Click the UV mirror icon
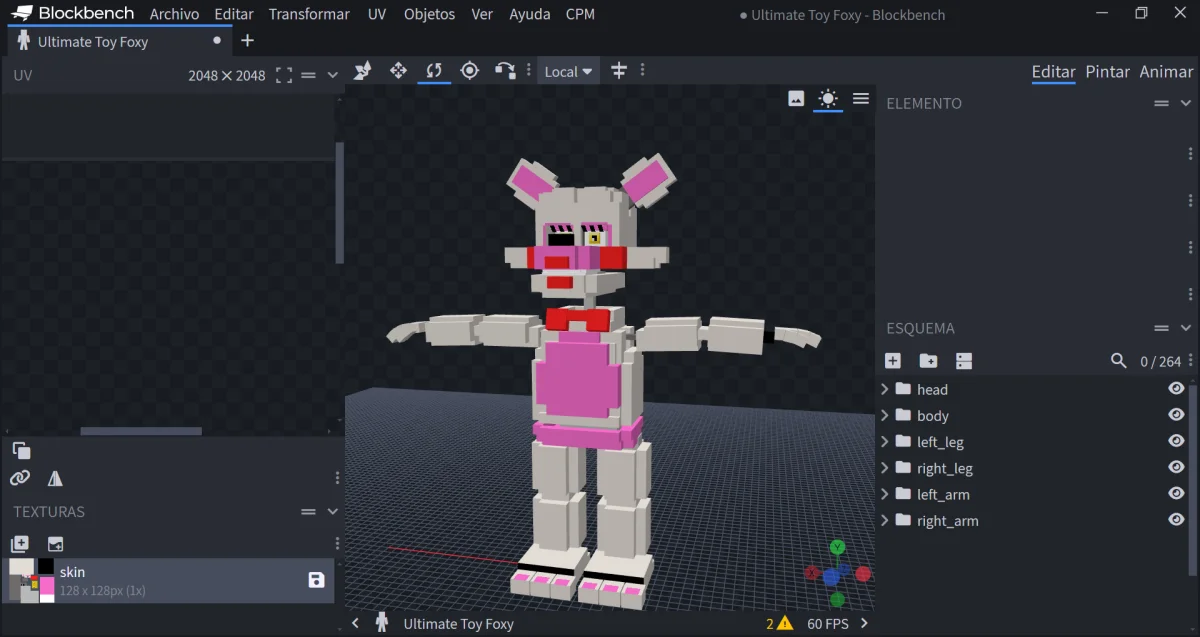Image resolution: width=1200 pixels, height=637 pixels. coord(55,478)
